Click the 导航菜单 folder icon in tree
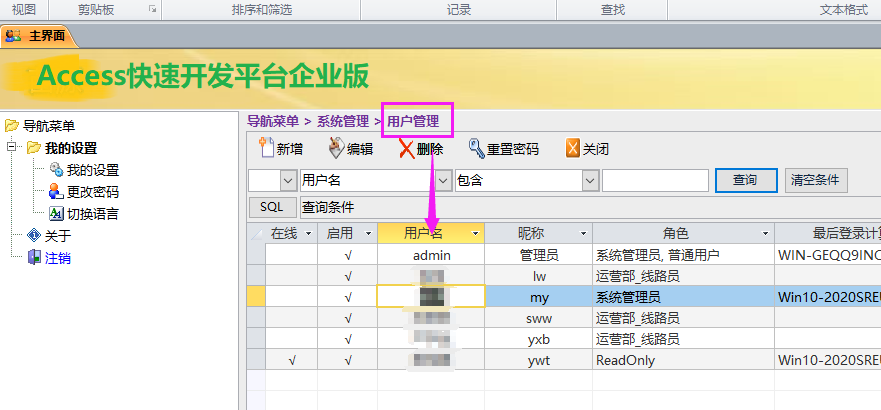This screenshot has width=881, height=410. [x=12, y=125]
